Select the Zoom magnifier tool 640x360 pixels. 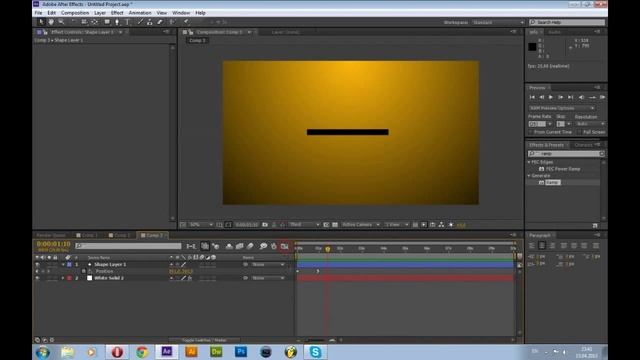[61, 22]
